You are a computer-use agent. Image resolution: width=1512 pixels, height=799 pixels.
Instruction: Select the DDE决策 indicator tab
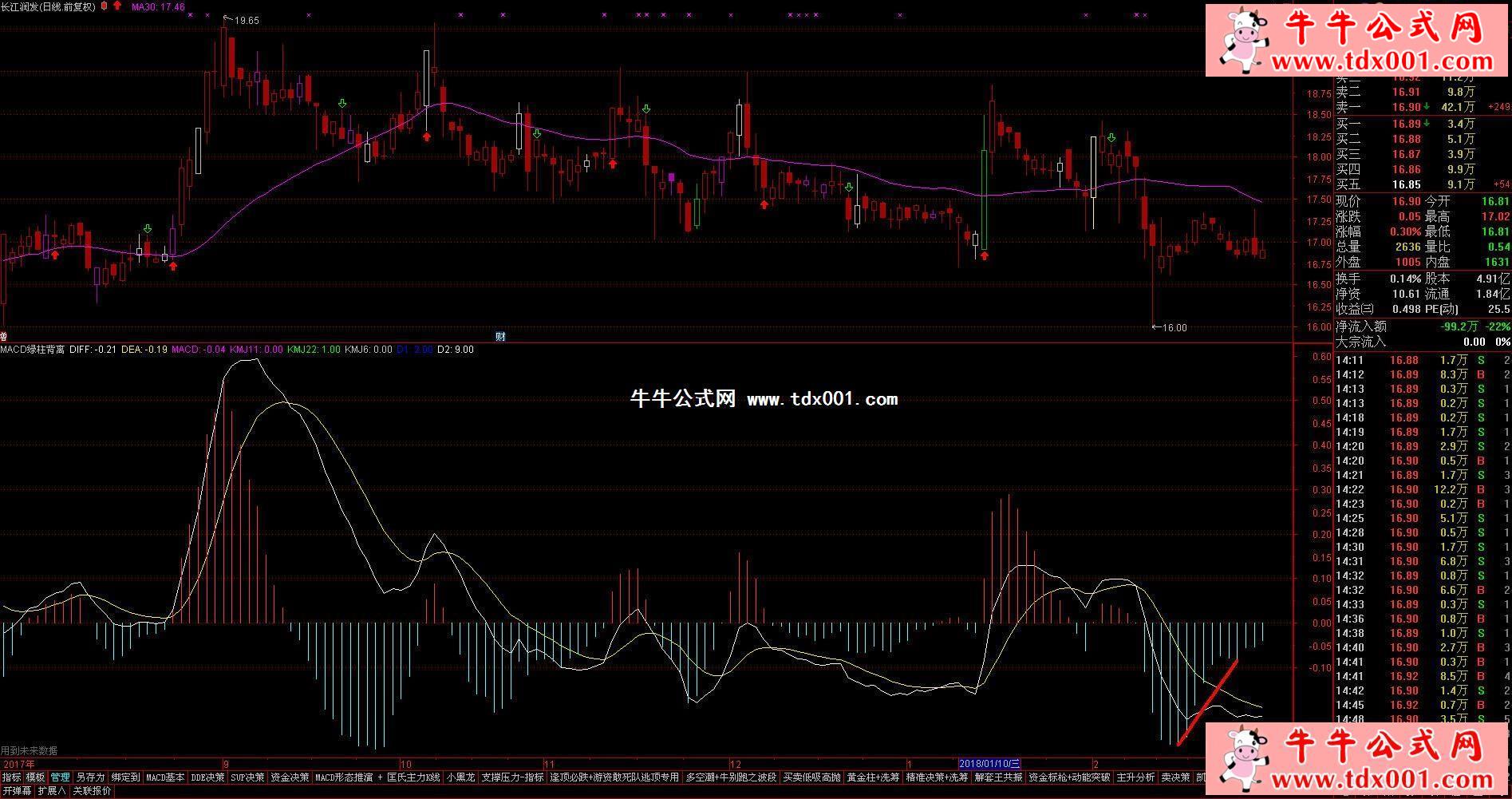click(207, 777)
